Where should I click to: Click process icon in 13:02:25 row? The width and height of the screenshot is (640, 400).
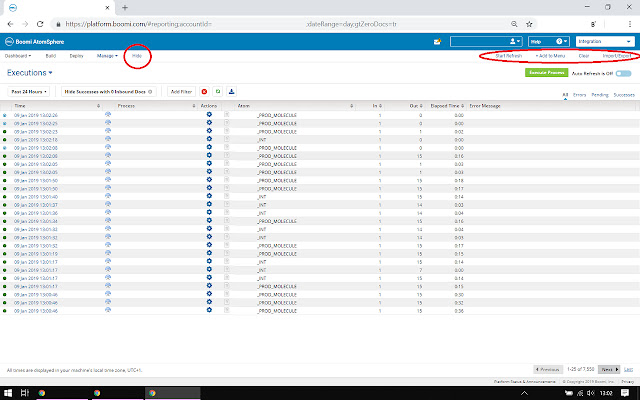click(108, 122)
